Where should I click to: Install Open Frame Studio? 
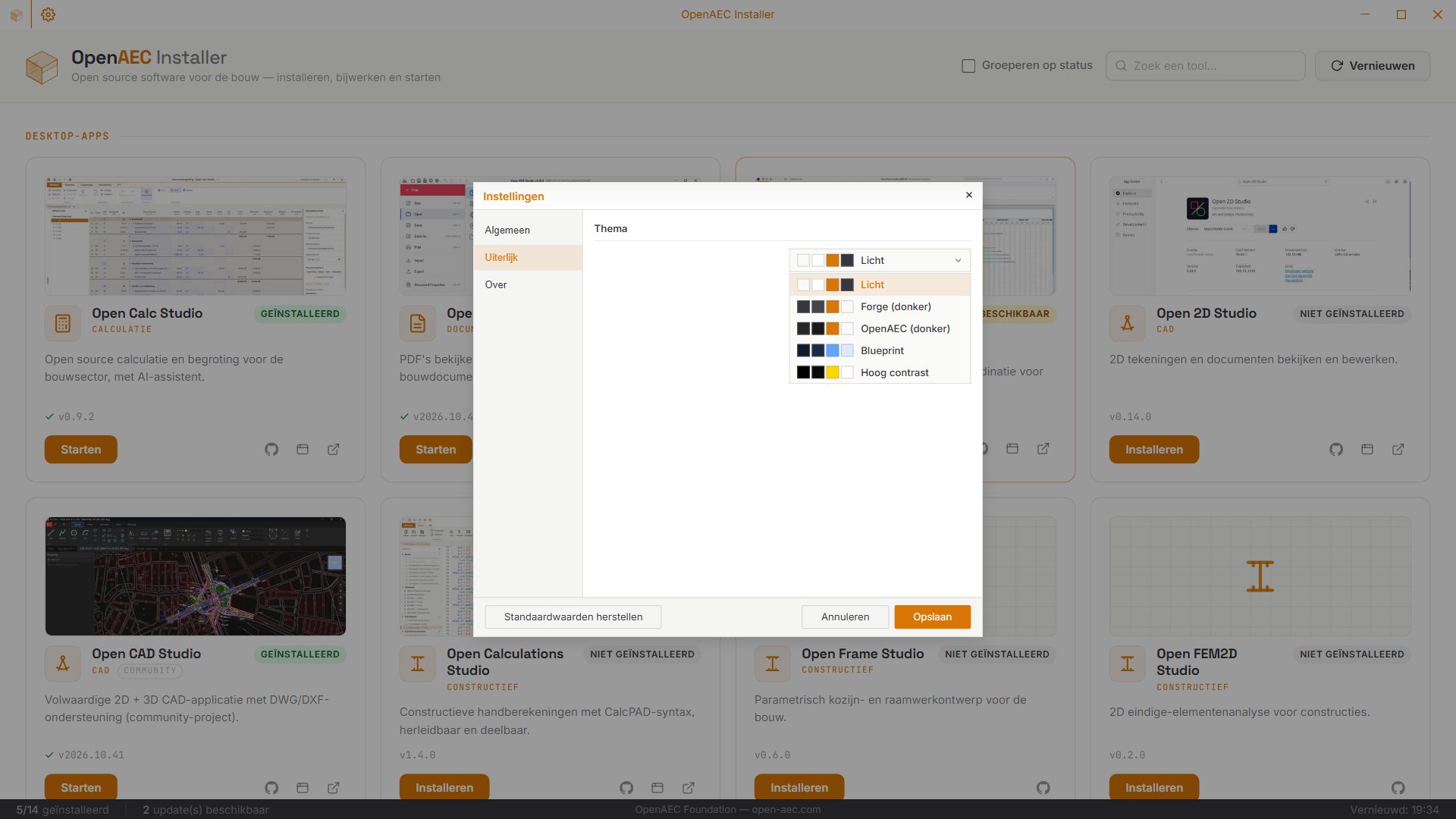tap(799, 787)
